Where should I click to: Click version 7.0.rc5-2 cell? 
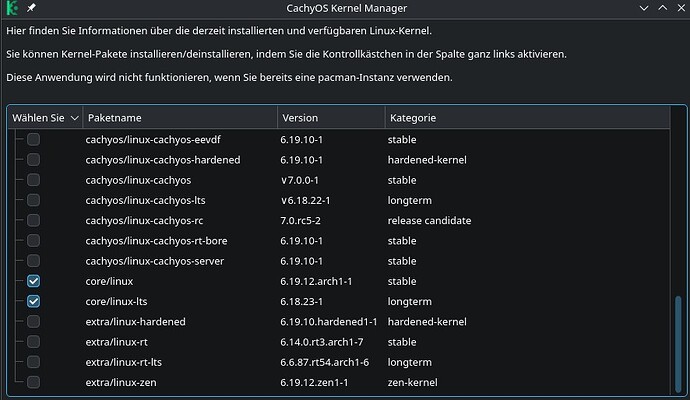coord(301,220)
